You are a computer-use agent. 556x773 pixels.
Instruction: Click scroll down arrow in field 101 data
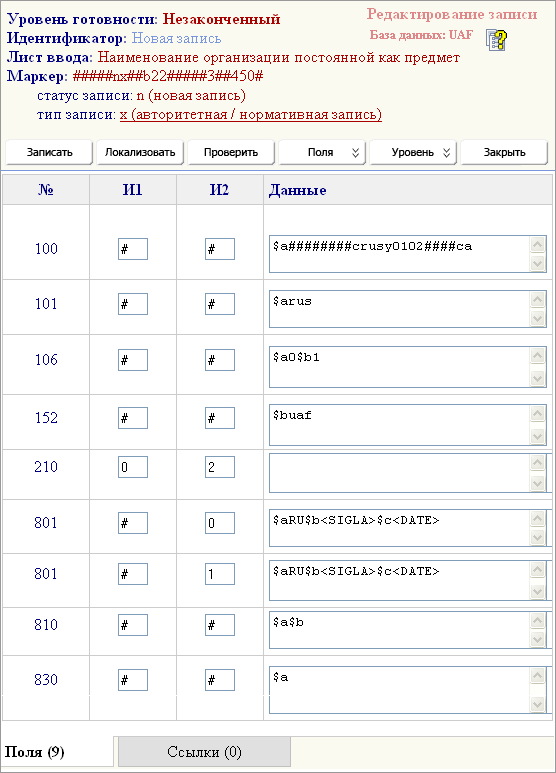point(537,319)
